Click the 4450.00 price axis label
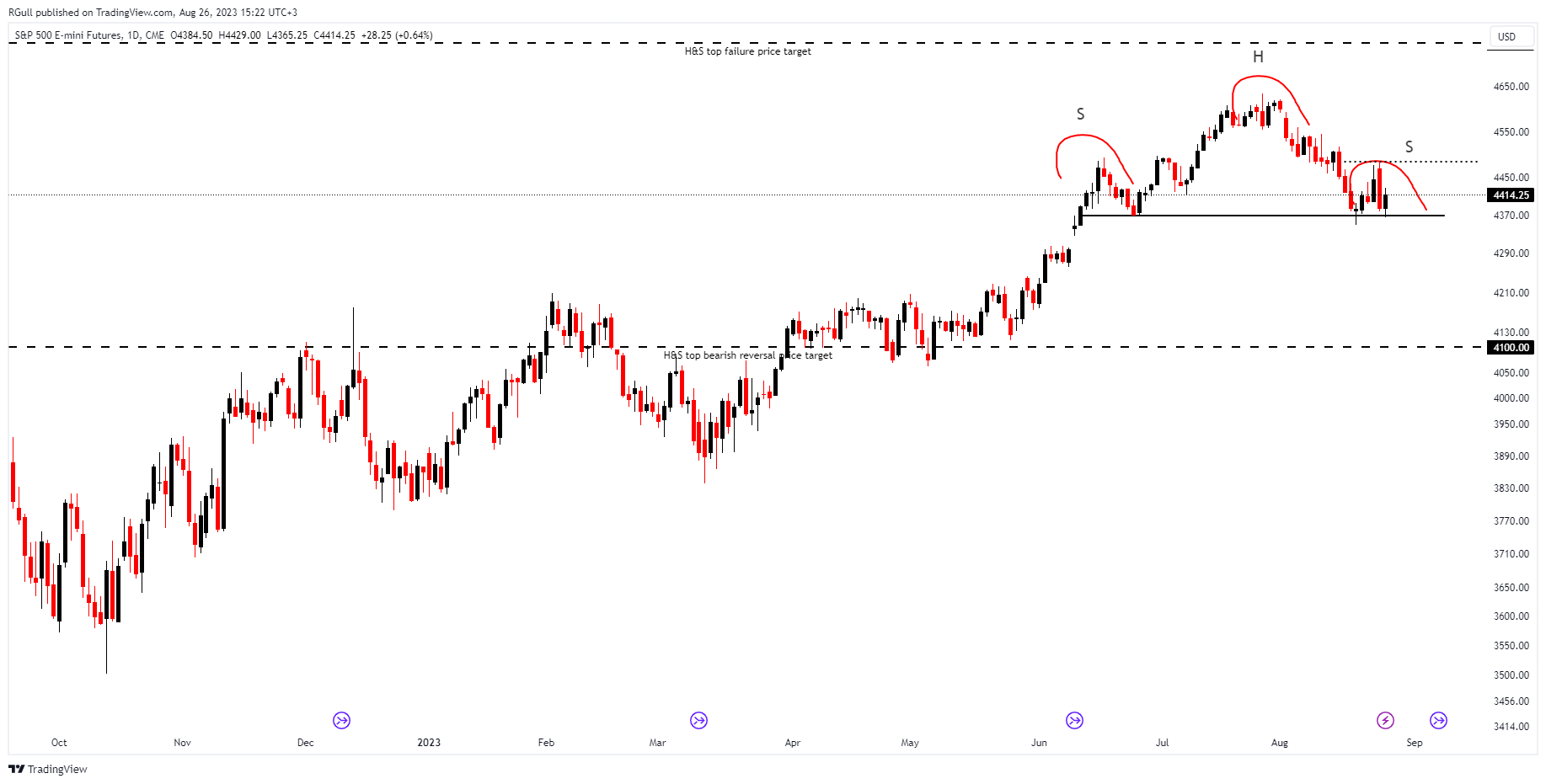Image resolution: width=1546 pixels, height=784 pixels. click(1511, 178)
